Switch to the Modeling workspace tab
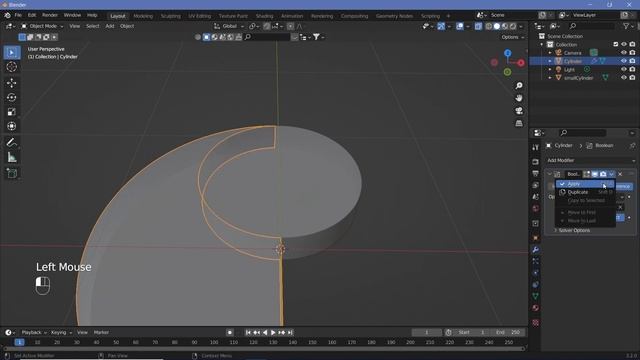 tap(143, 16)
